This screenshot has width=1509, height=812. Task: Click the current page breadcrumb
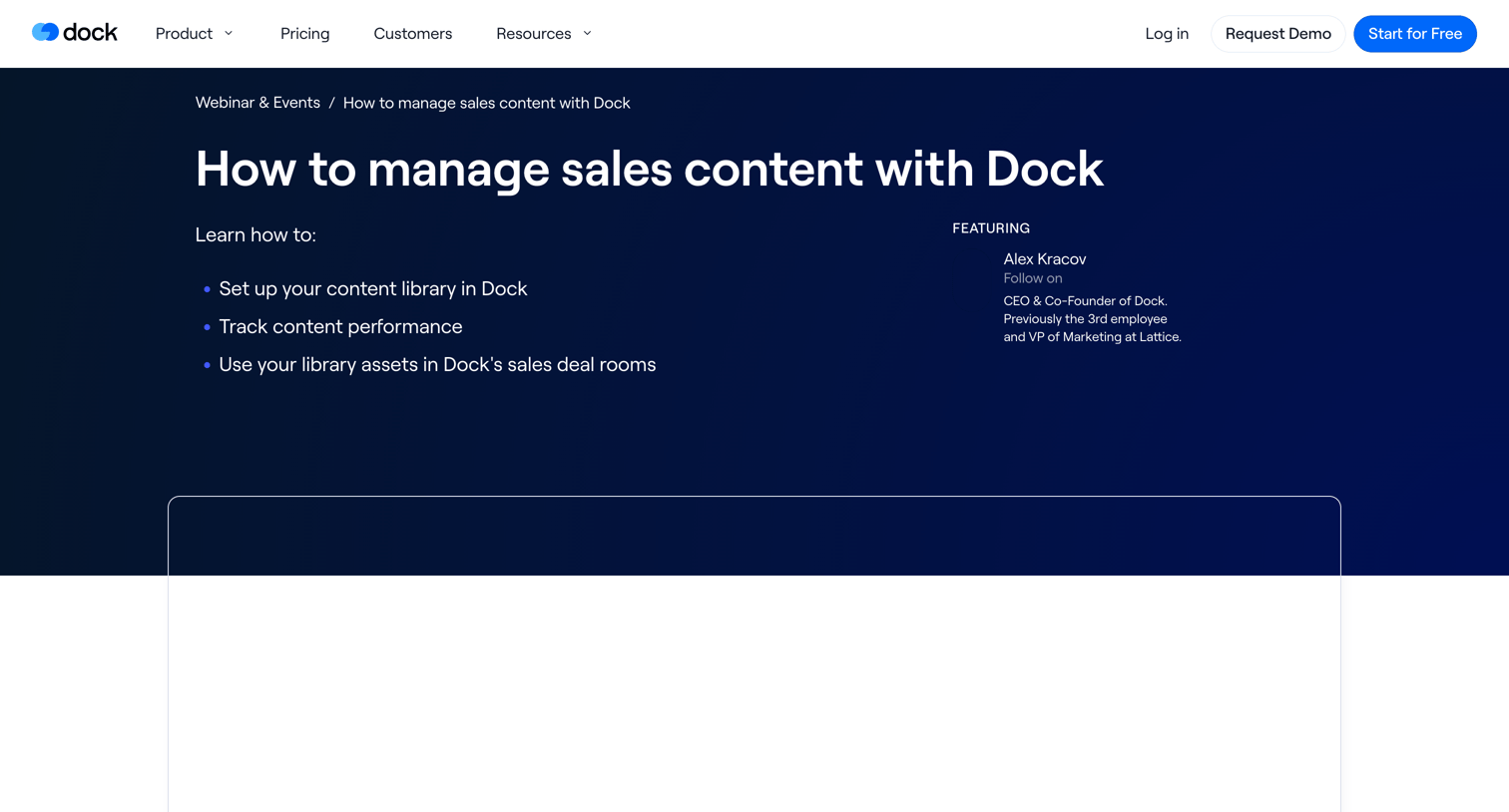click(x=486, y=103)
